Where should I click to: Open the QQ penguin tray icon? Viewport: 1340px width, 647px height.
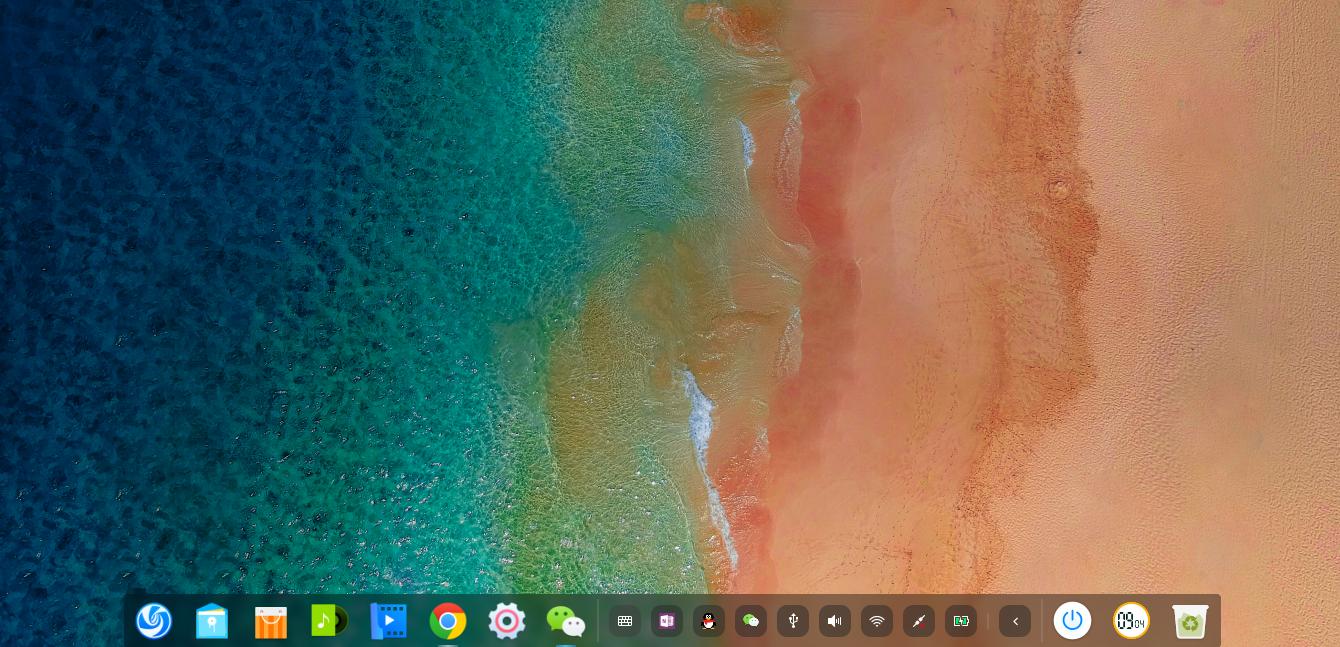tap(709, 621)
